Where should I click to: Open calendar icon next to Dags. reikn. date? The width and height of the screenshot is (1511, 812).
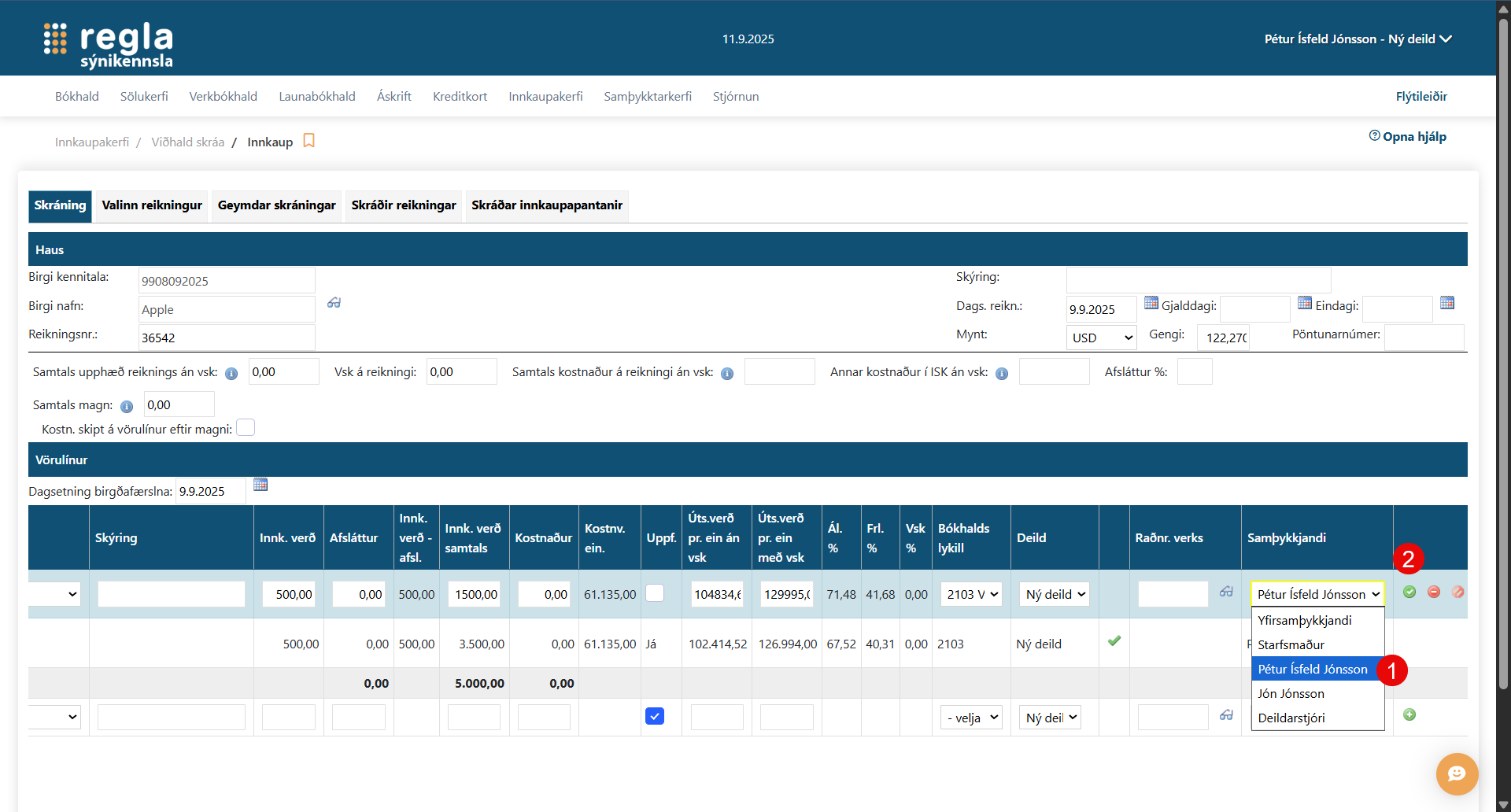(1151, 303)
